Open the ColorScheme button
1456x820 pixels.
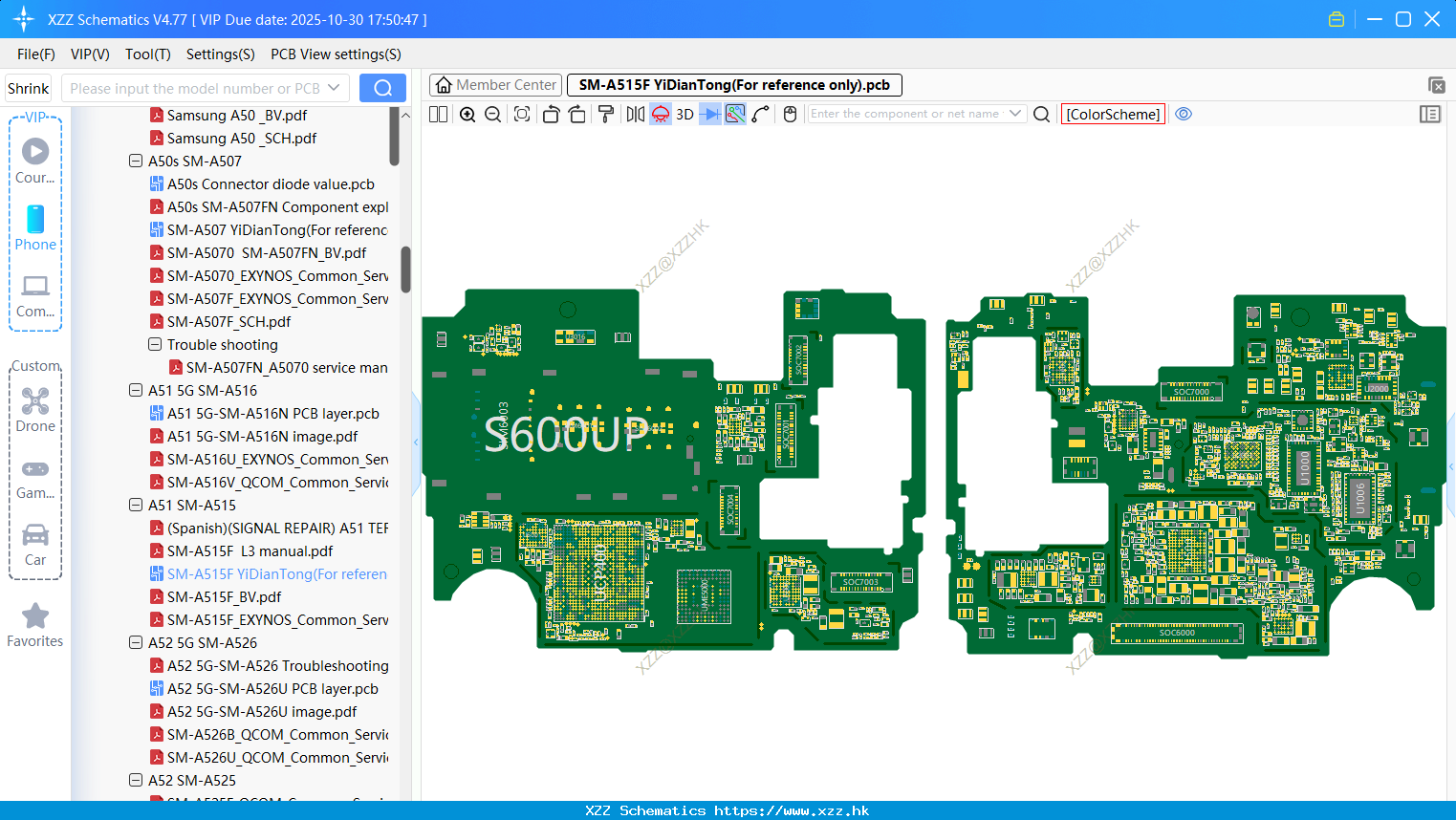[1113, 114]
